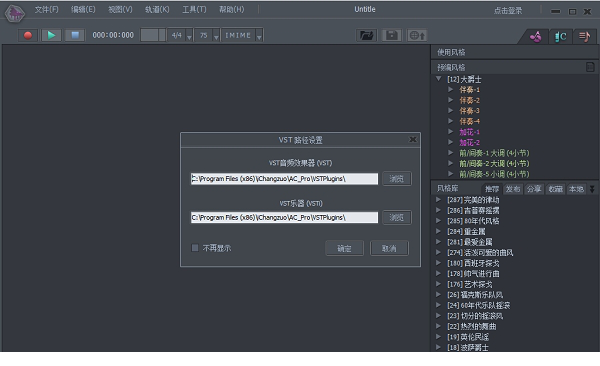Click the 点击登录 login link

coord(508,11)
